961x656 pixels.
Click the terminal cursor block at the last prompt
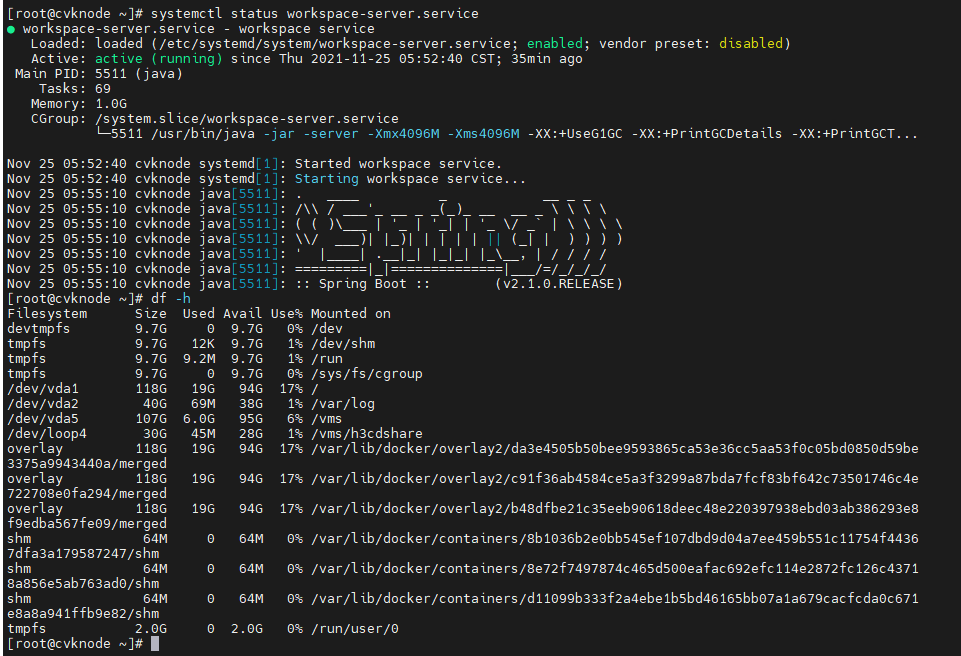(x=155, y=644)
